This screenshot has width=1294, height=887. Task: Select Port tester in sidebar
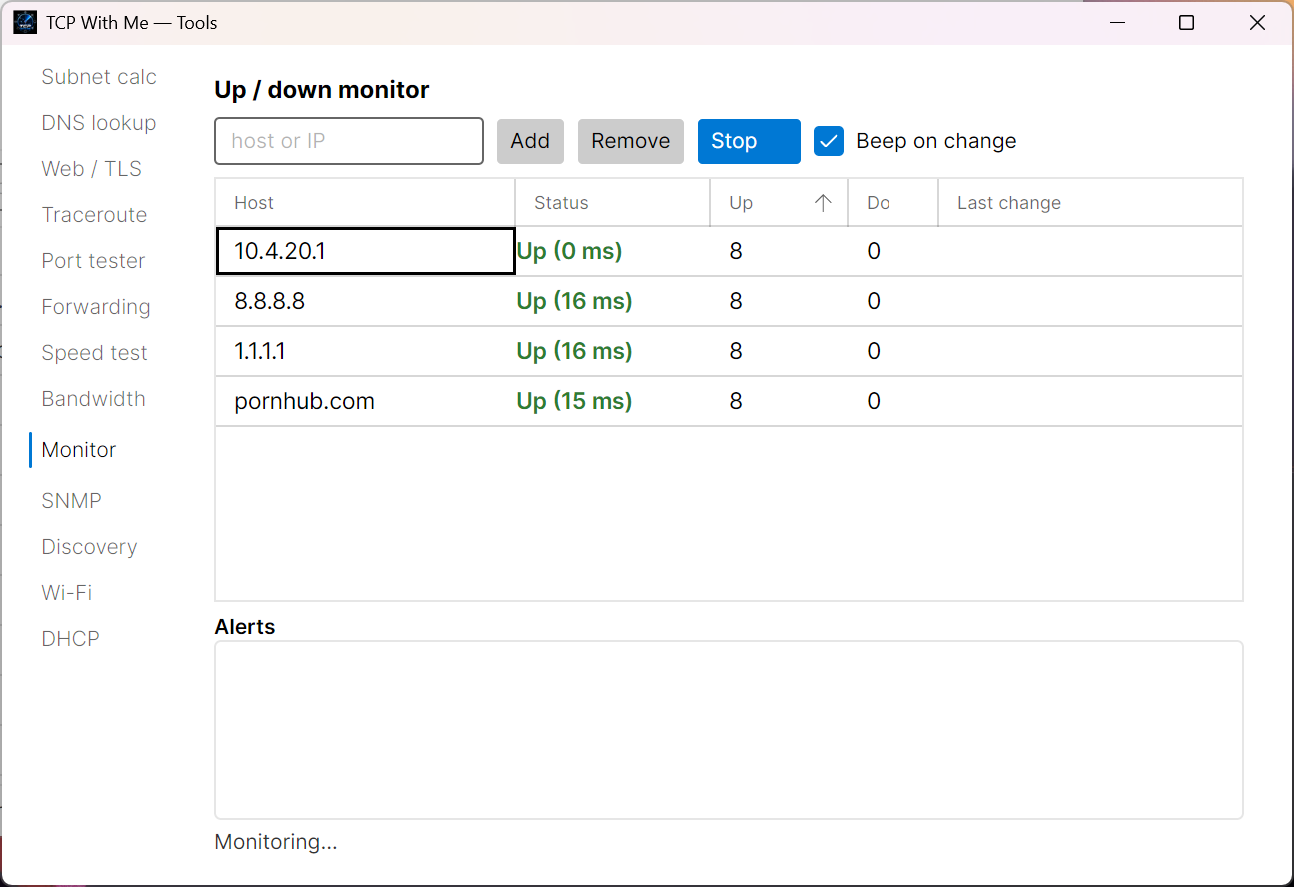(x=93, y=261)
